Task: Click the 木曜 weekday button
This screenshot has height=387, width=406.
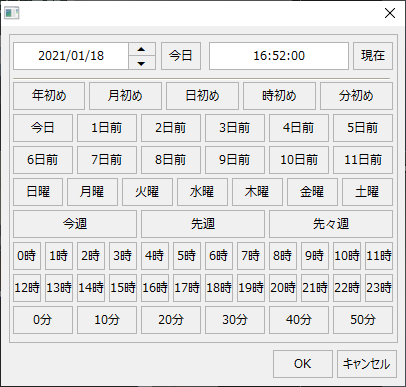Action: 257,192
